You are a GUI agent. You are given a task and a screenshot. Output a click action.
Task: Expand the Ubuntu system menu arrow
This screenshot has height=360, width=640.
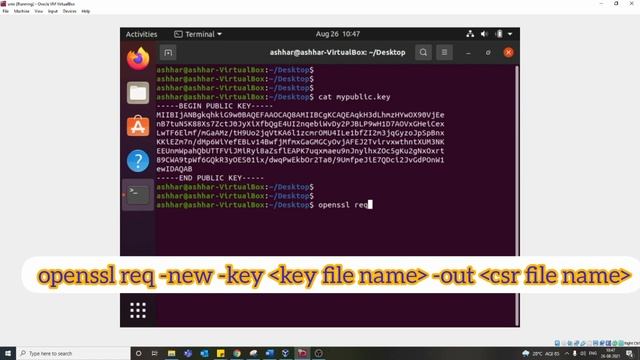(x=510, y=34)
